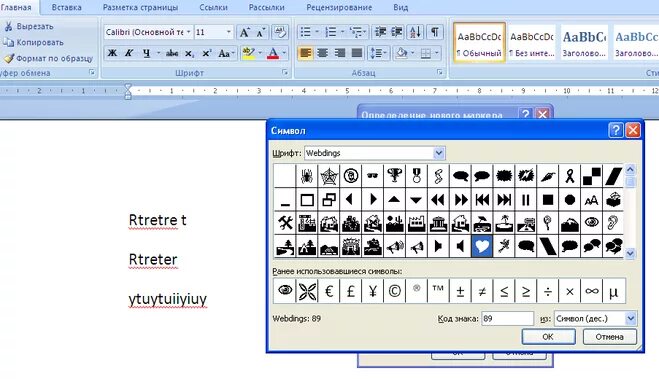Justify the text alignment
The image size is (659, 379).
click(356, 53)
